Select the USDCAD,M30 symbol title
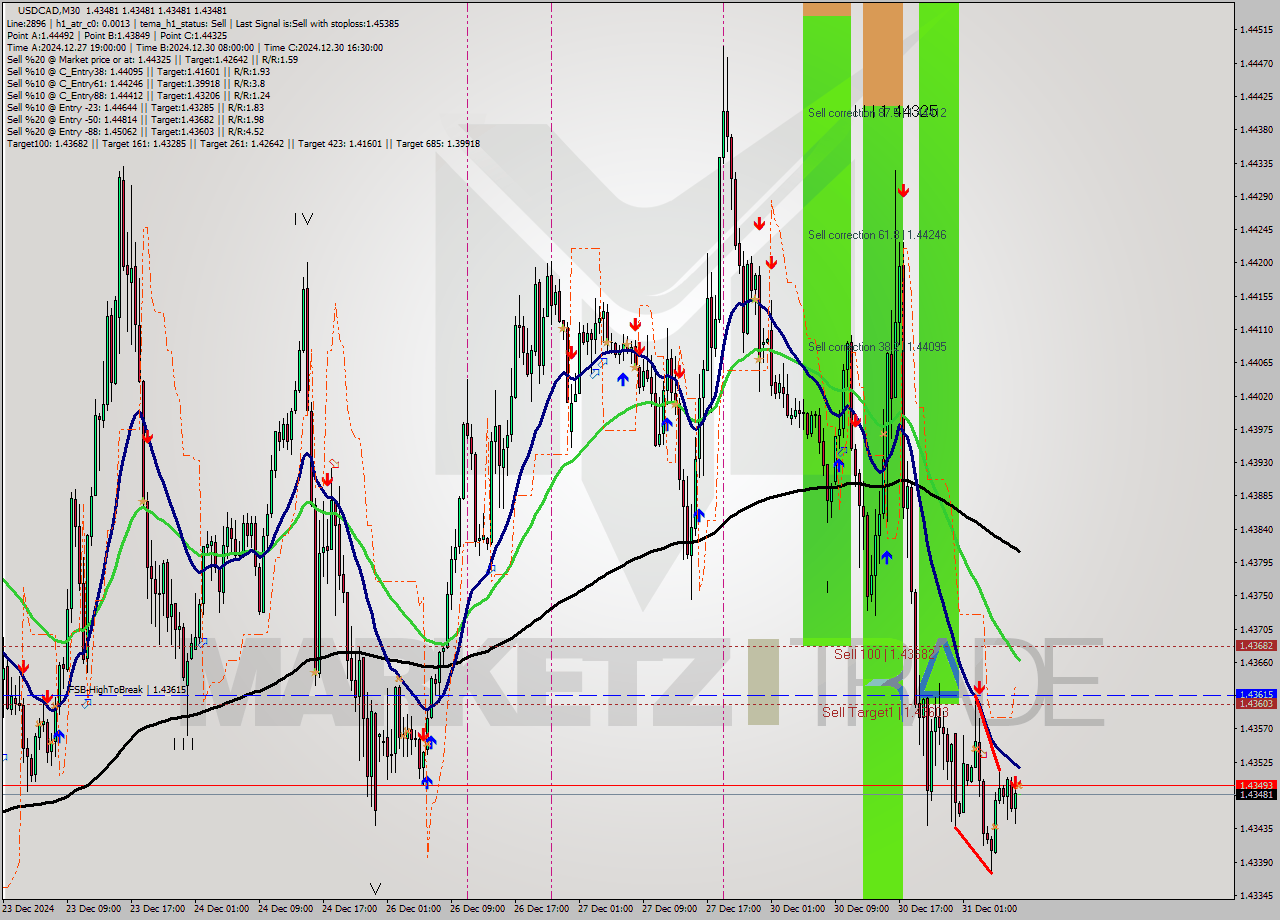1280x920 pixels. click(50, 10)
